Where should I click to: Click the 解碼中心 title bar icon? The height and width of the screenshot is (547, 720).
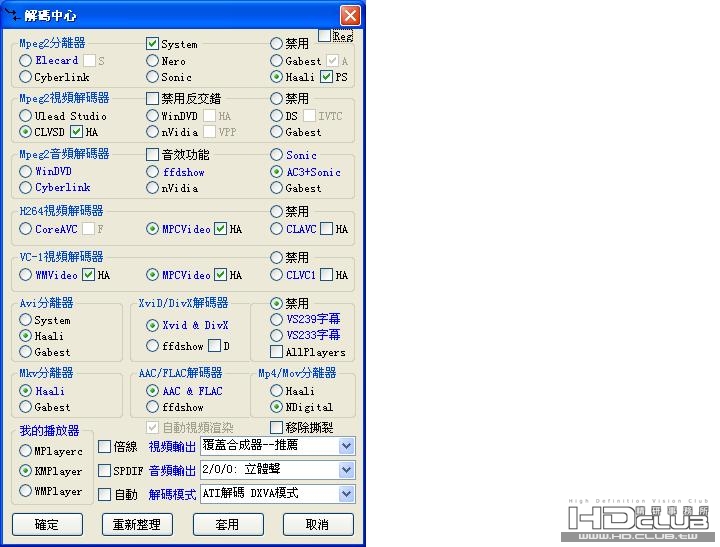12,15
